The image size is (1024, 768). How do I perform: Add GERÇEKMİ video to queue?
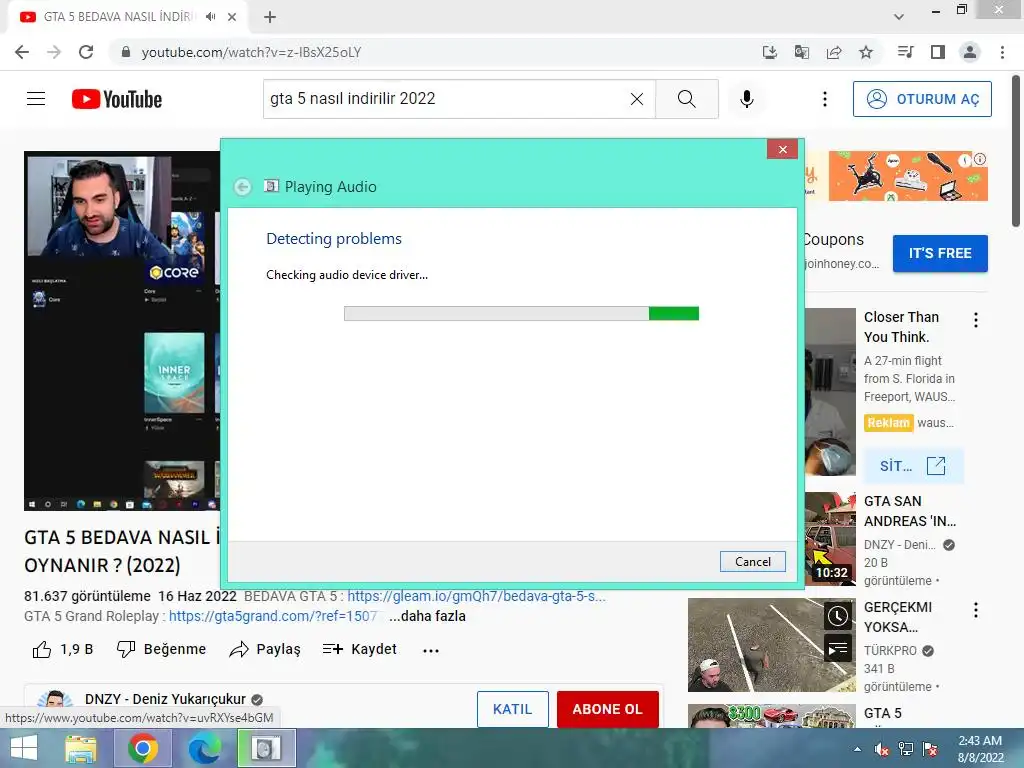838,648
